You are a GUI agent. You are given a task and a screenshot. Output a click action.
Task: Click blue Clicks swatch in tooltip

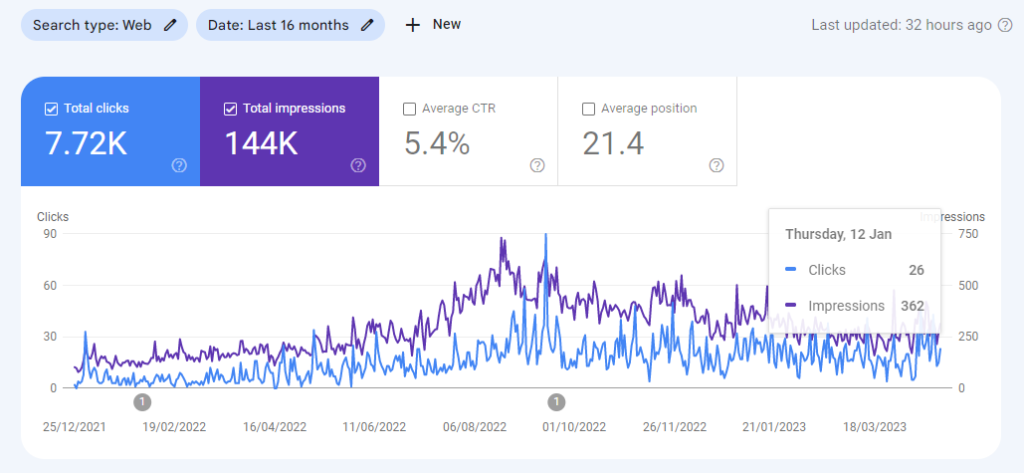point(791,270)
